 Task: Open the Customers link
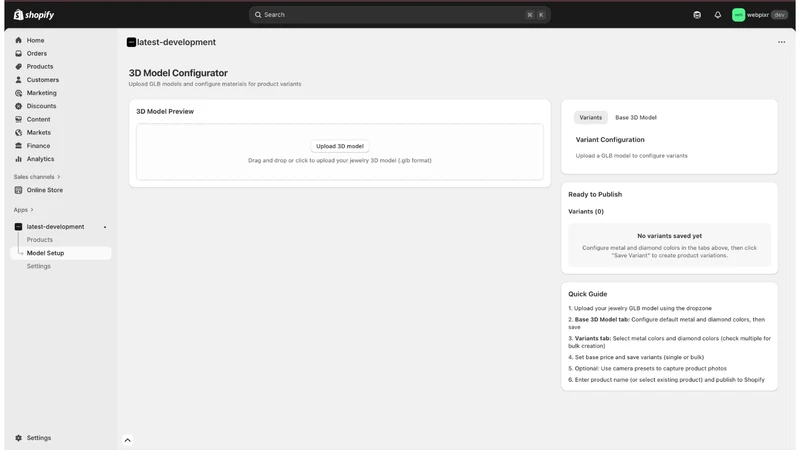(43, 80)
